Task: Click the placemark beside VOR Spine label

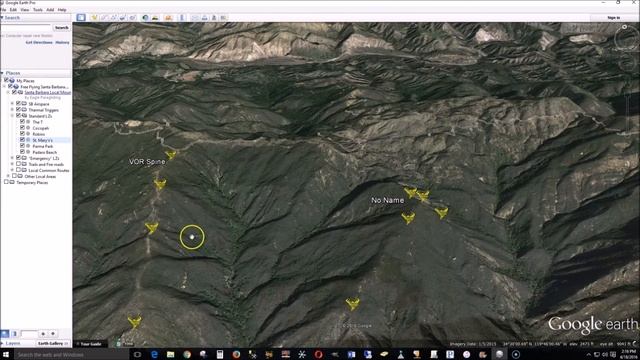Action: (171, 155)
